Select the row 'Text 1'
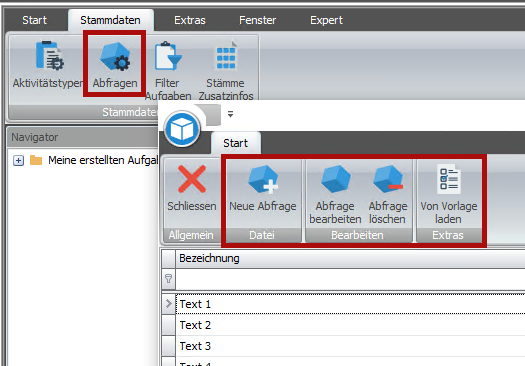The width and height of the screenshot is (525, 366). [350, 304]
